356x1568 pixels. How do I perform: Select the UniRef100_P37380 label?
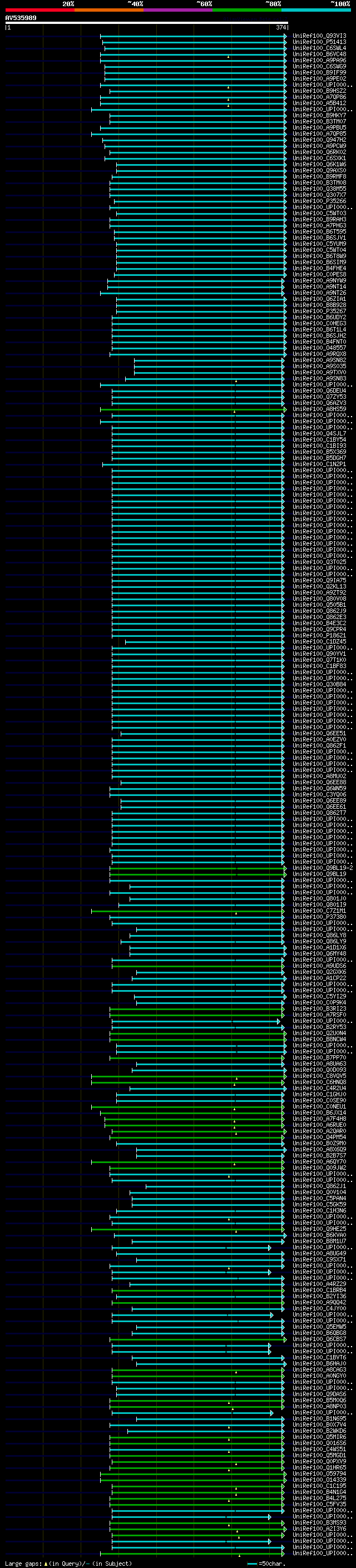coord(319,917)
